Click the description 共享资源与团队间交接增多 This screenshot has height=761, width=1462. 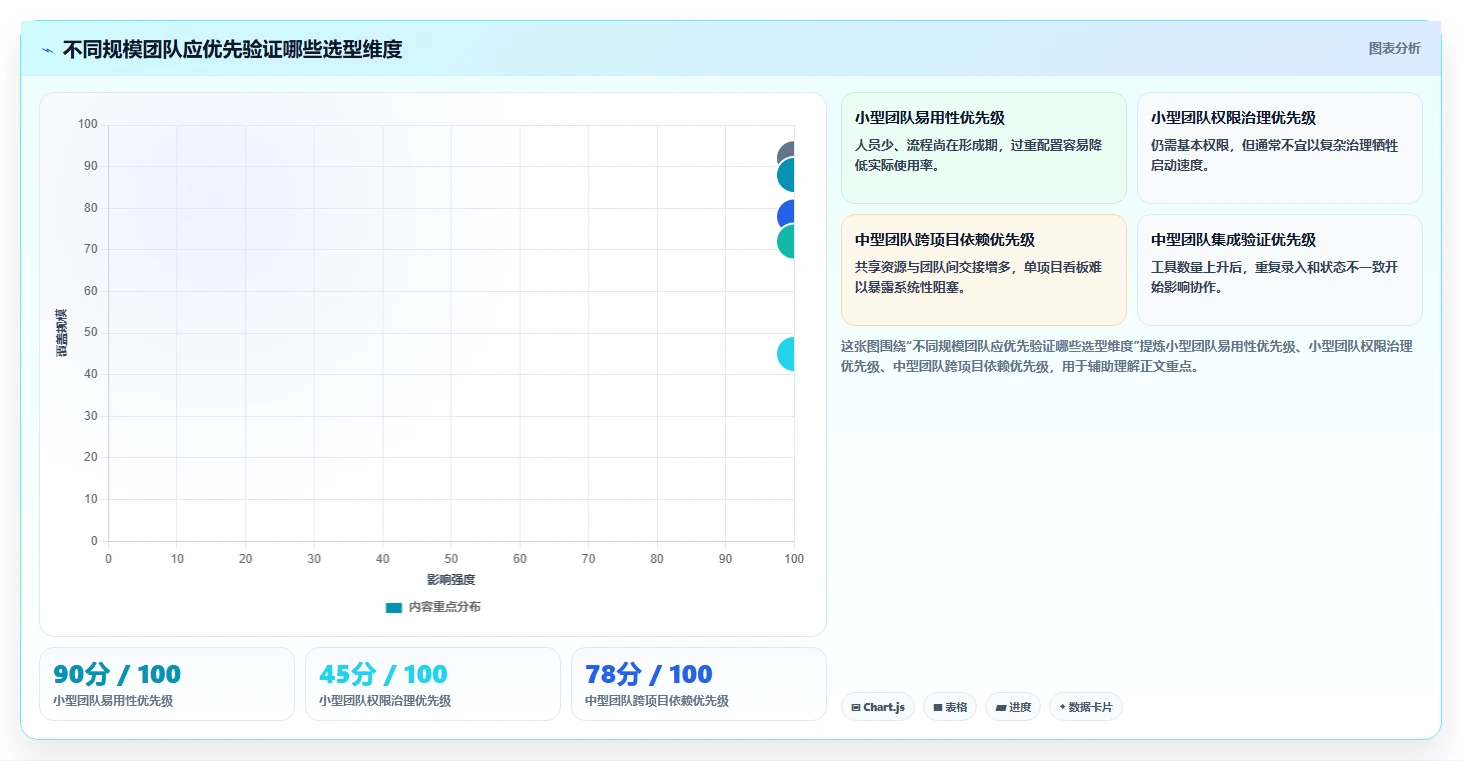[x=978, y=277]
